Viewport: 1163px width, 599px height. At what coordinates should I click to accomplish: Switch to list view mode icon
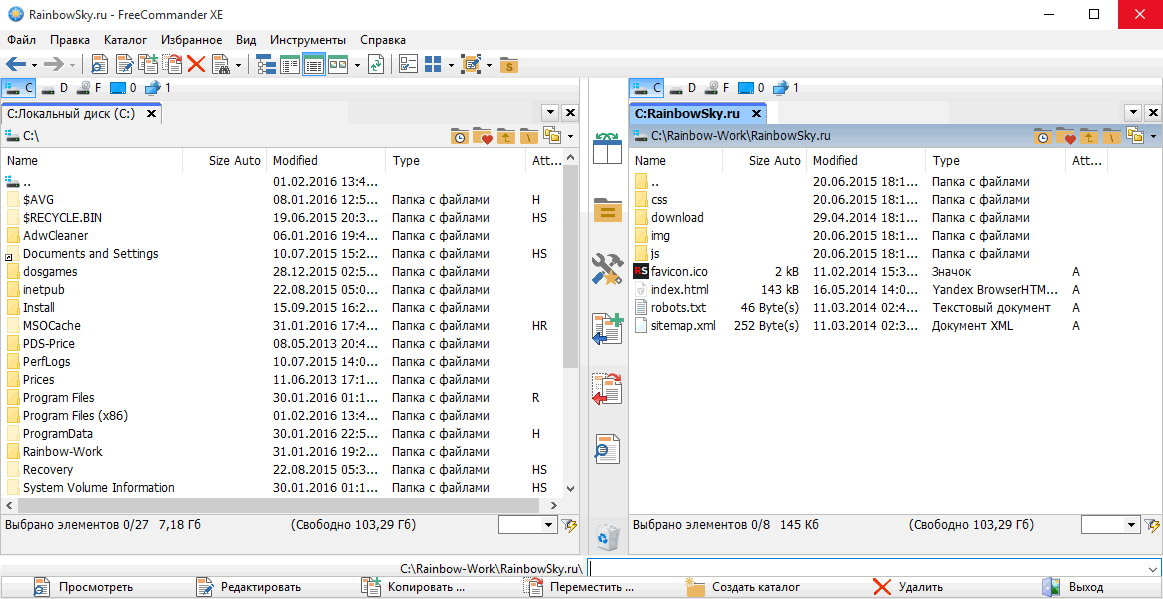(x=289, y=64)
